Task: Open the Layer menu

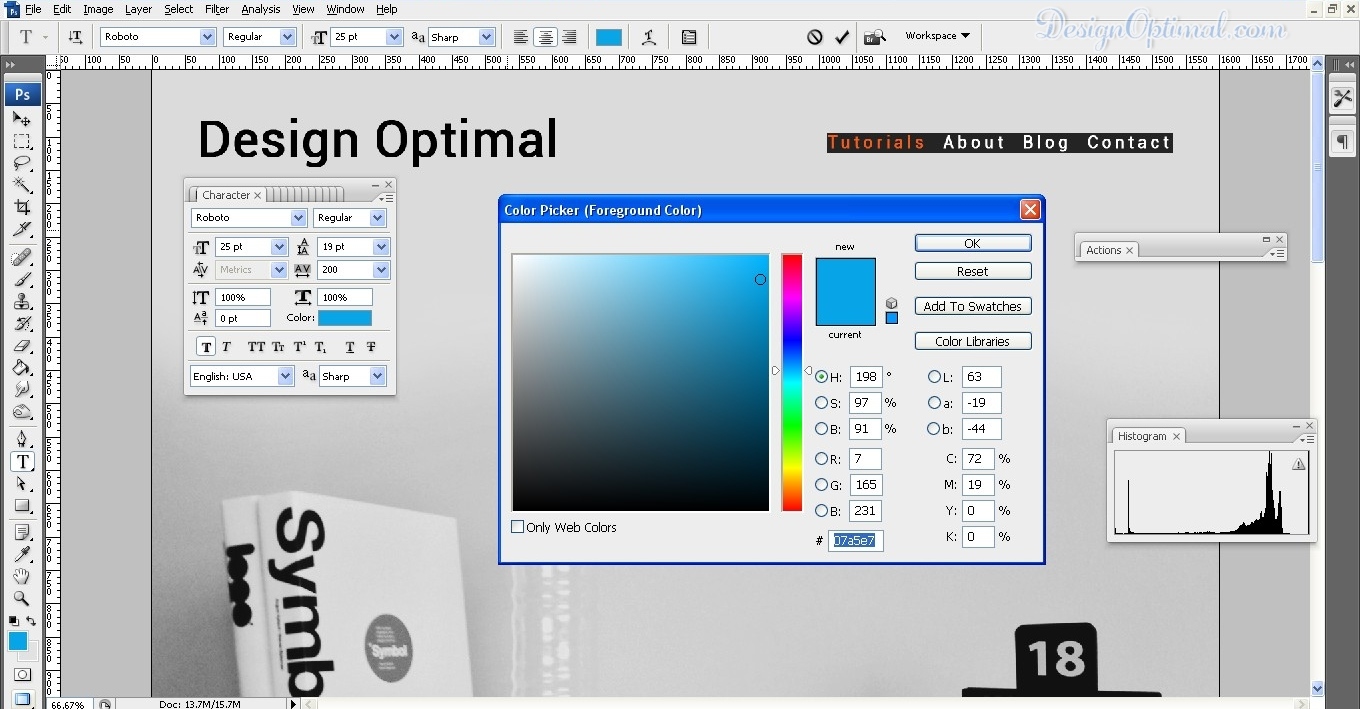Action: [x=138, y=9]
